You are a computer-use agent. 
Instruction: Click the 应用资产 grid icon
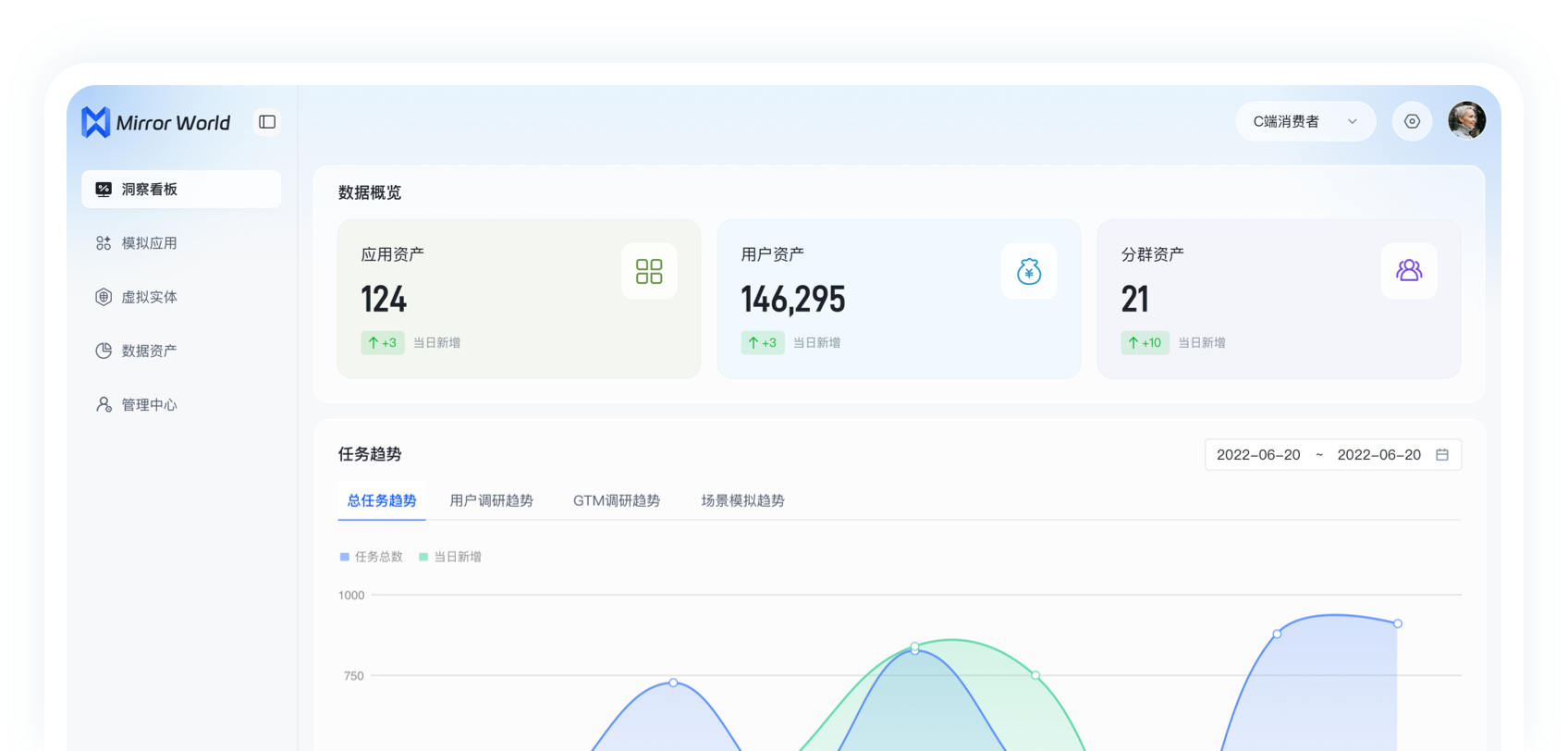point(649,271)
